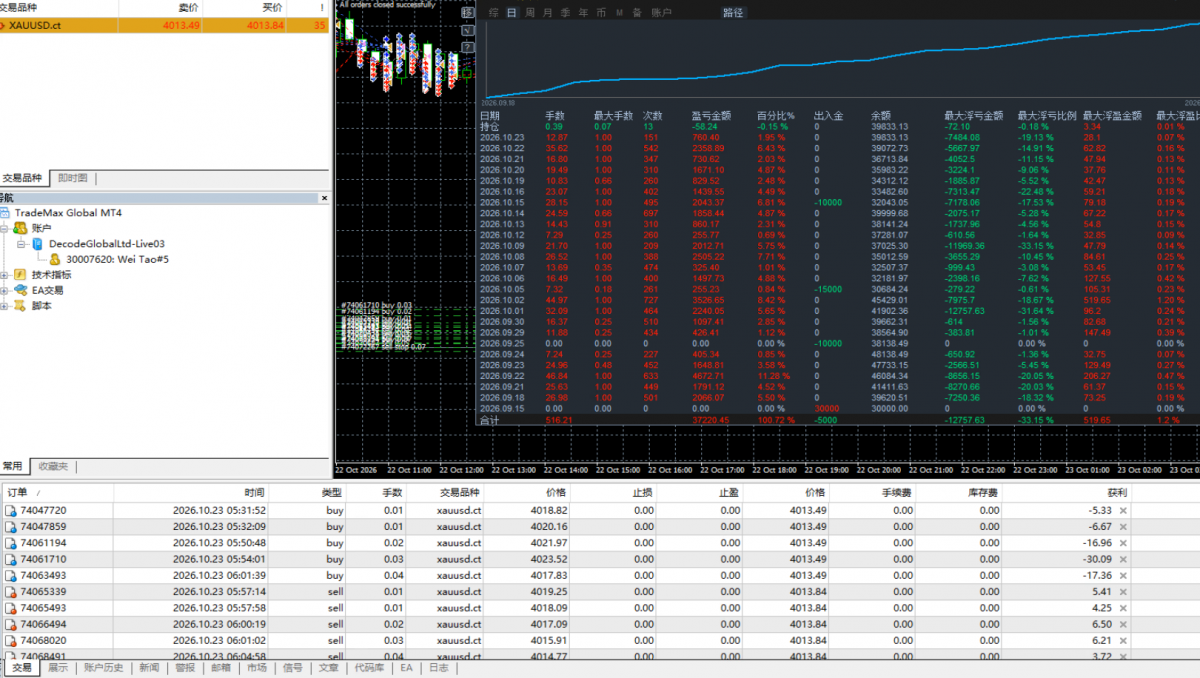Click buy order 74061710 row icon

coord(11,559)
